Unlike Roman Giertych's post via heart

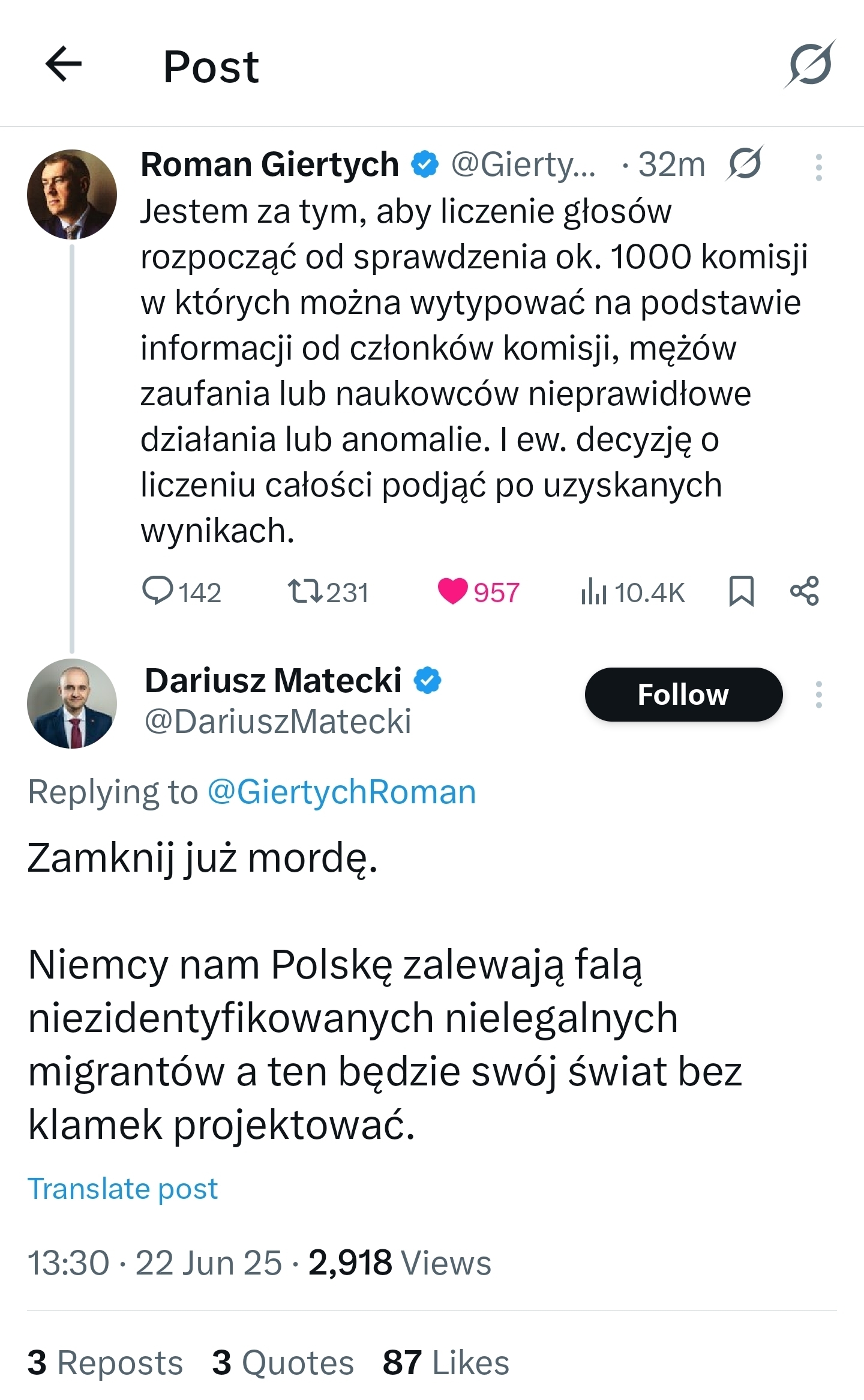452,591
